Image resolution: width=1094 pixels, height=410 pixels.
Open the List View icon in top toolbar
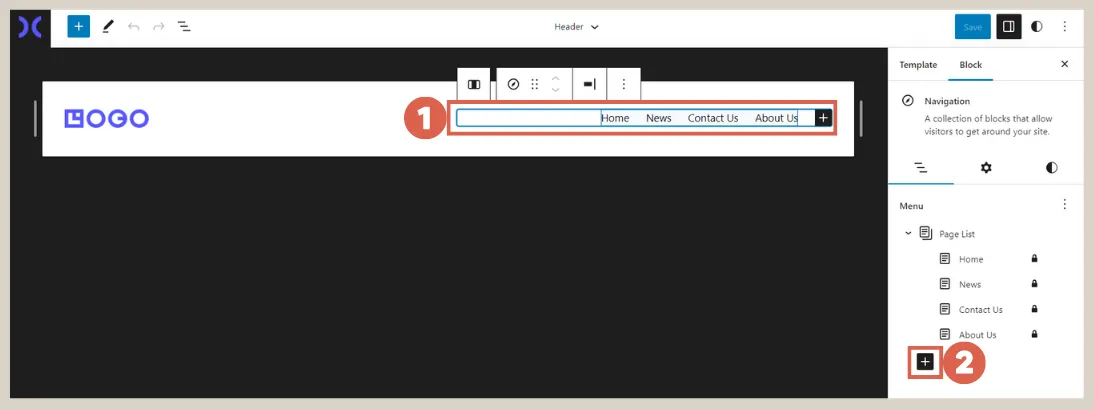pyautogui.click(x=184, y=27)
